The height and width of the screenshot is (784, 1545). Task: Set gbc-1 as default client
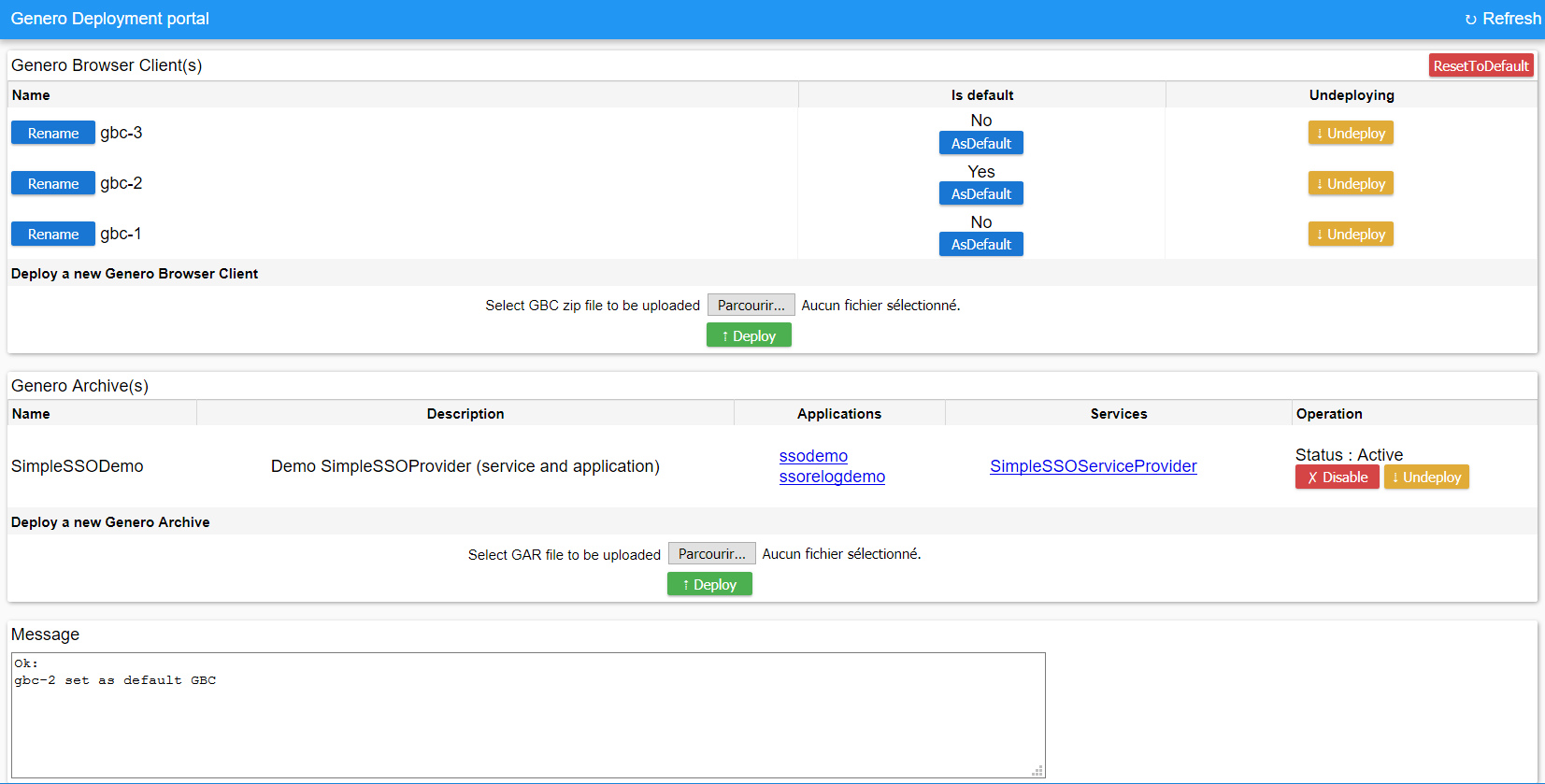coord(981,244)
